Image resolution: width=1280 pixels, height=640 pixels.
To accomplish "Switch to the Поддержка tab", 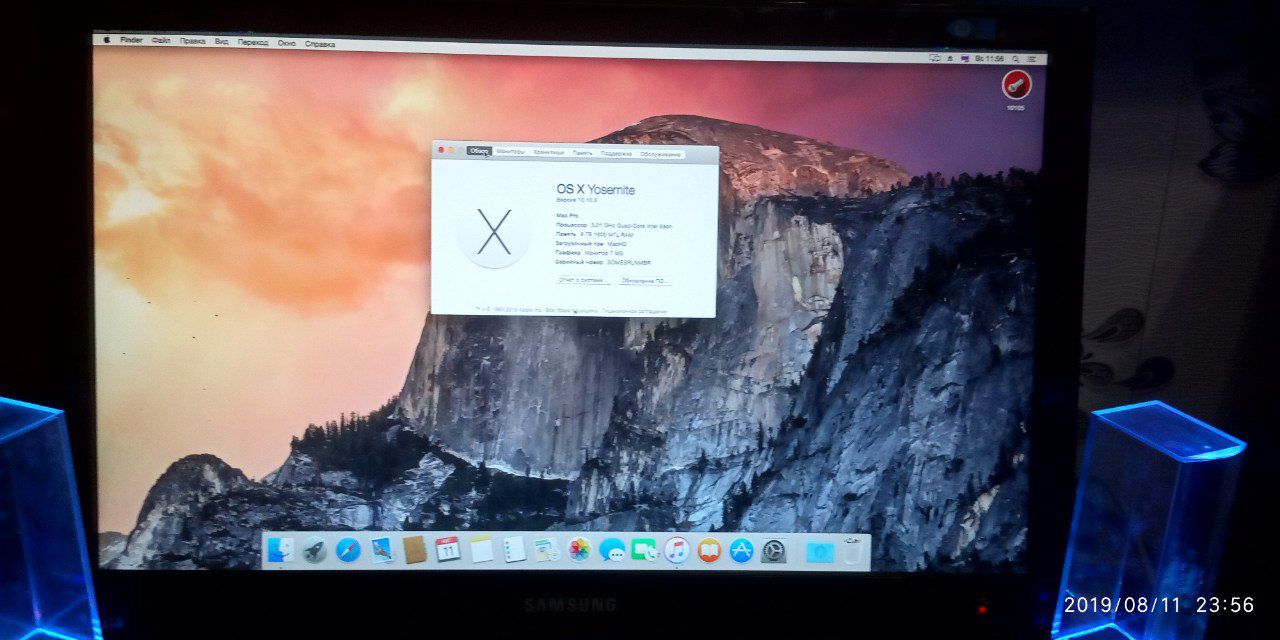I will (x=617, y=153).
